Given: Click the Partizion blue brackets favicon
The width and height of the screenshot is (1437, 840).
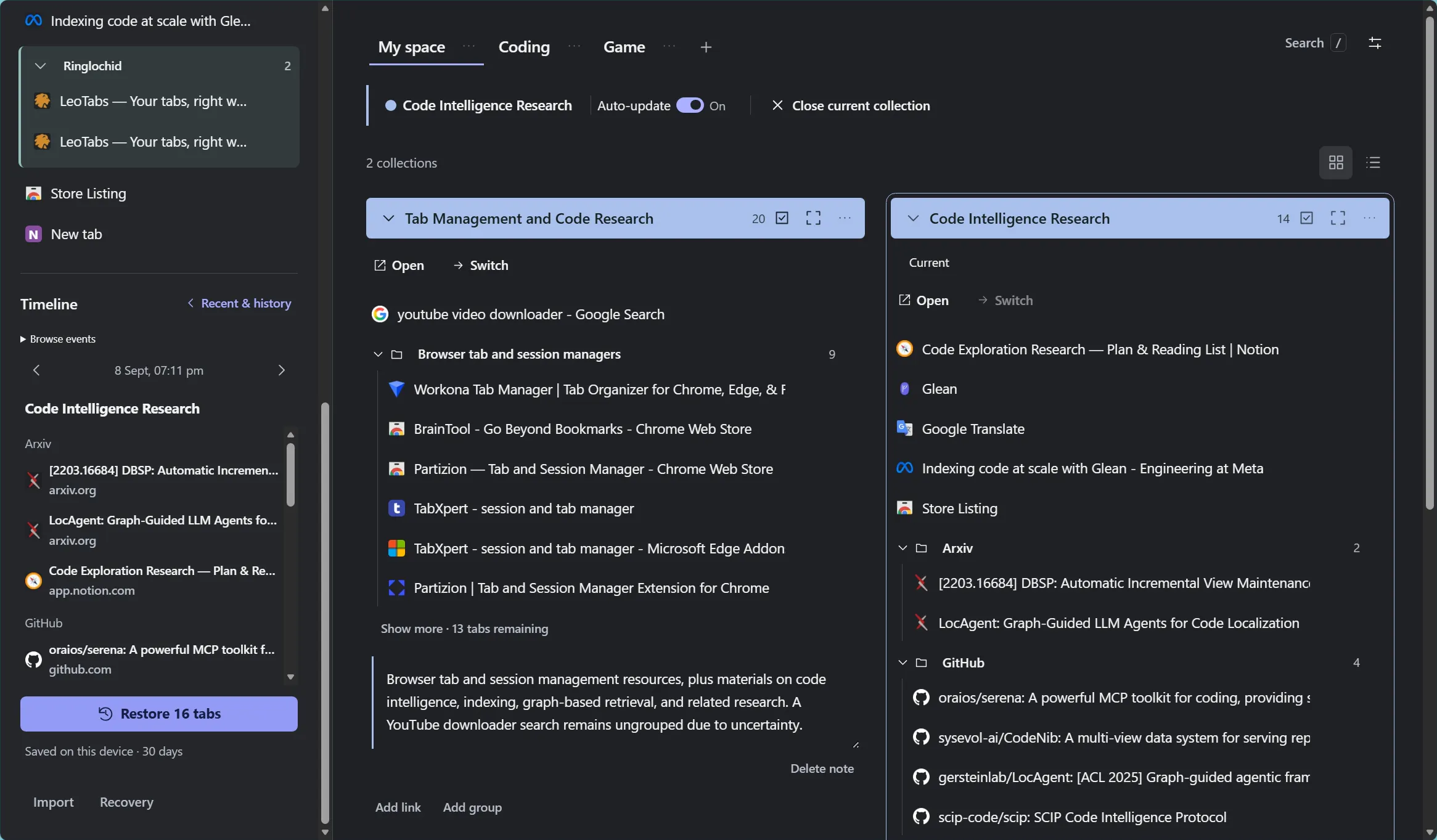Looking at the screenshot, I should pyautogui.click(x=396, y=588).
